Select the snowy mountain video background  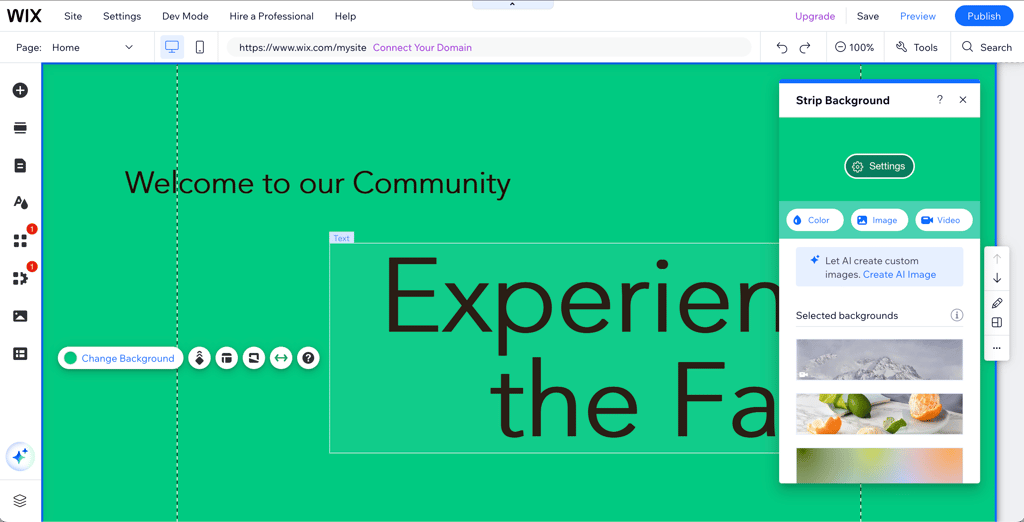click(879, 359)
